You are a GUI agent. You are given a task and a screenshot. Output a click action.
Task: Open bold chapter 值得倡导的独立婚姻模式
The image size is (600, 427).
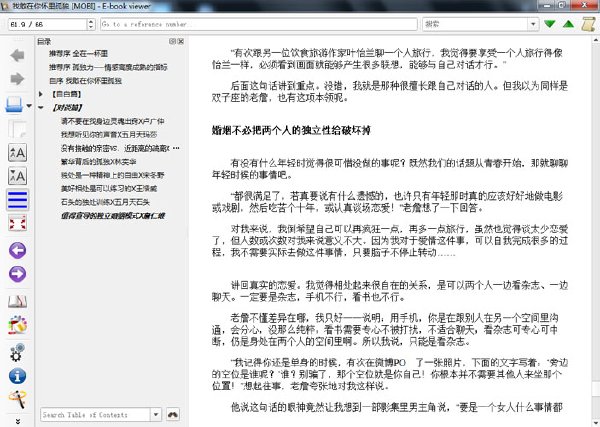point(113,216)
